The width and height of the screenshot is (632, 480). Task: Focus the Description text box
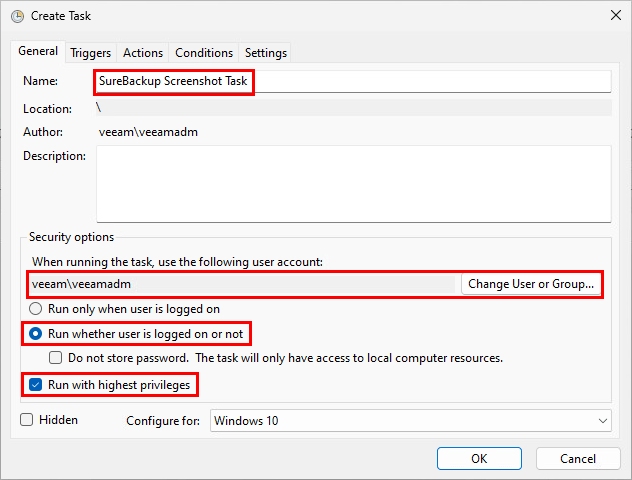point(353,183)
